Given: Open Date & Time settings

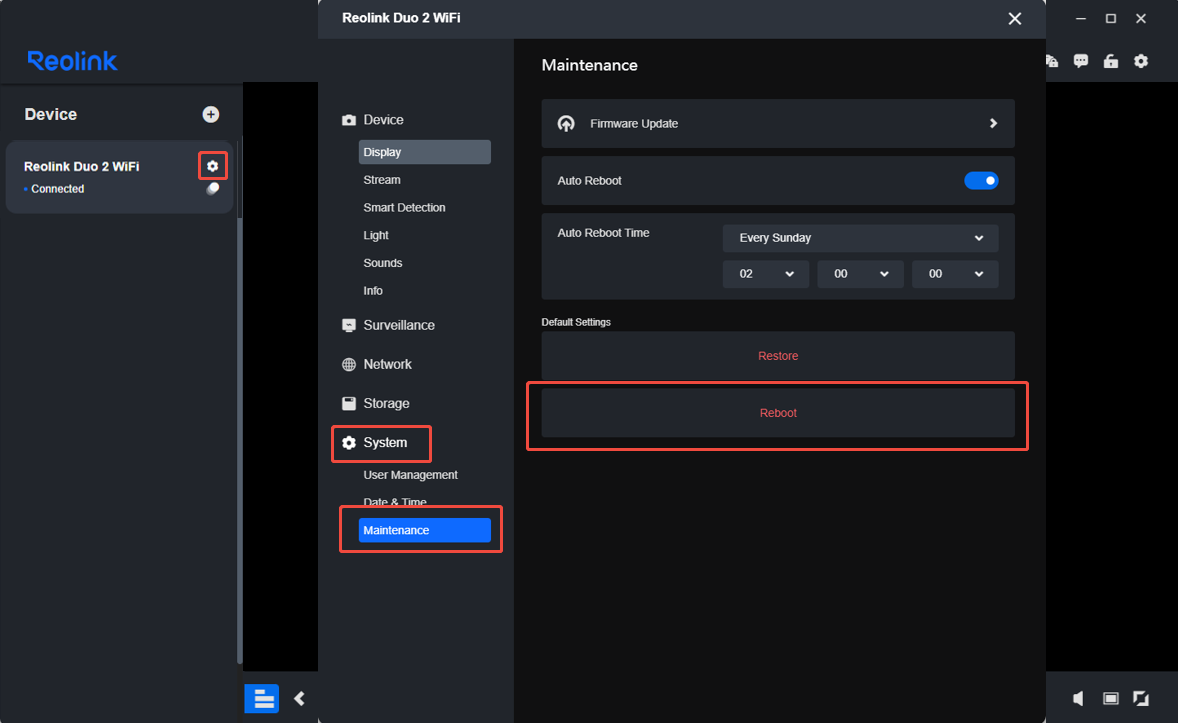Looking at the screenshot, I should coord(394,502).
